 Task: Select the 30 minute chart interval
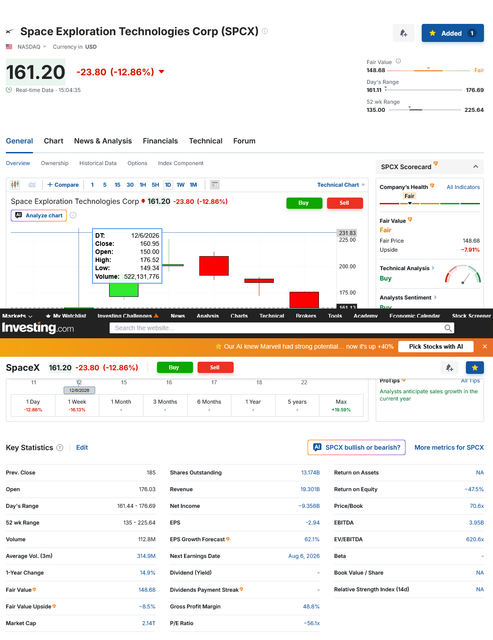coord(130,185)
